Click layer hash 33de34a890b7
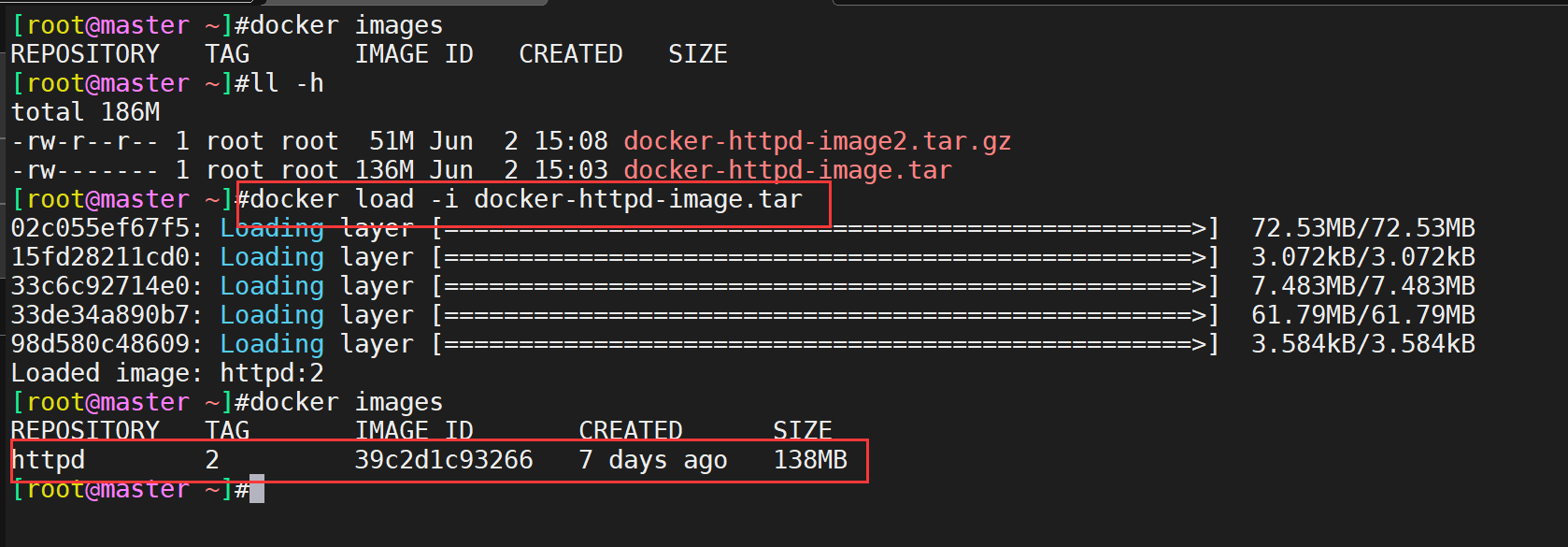This screenshot has width=1568, height=547. click(x=101, y=315)
